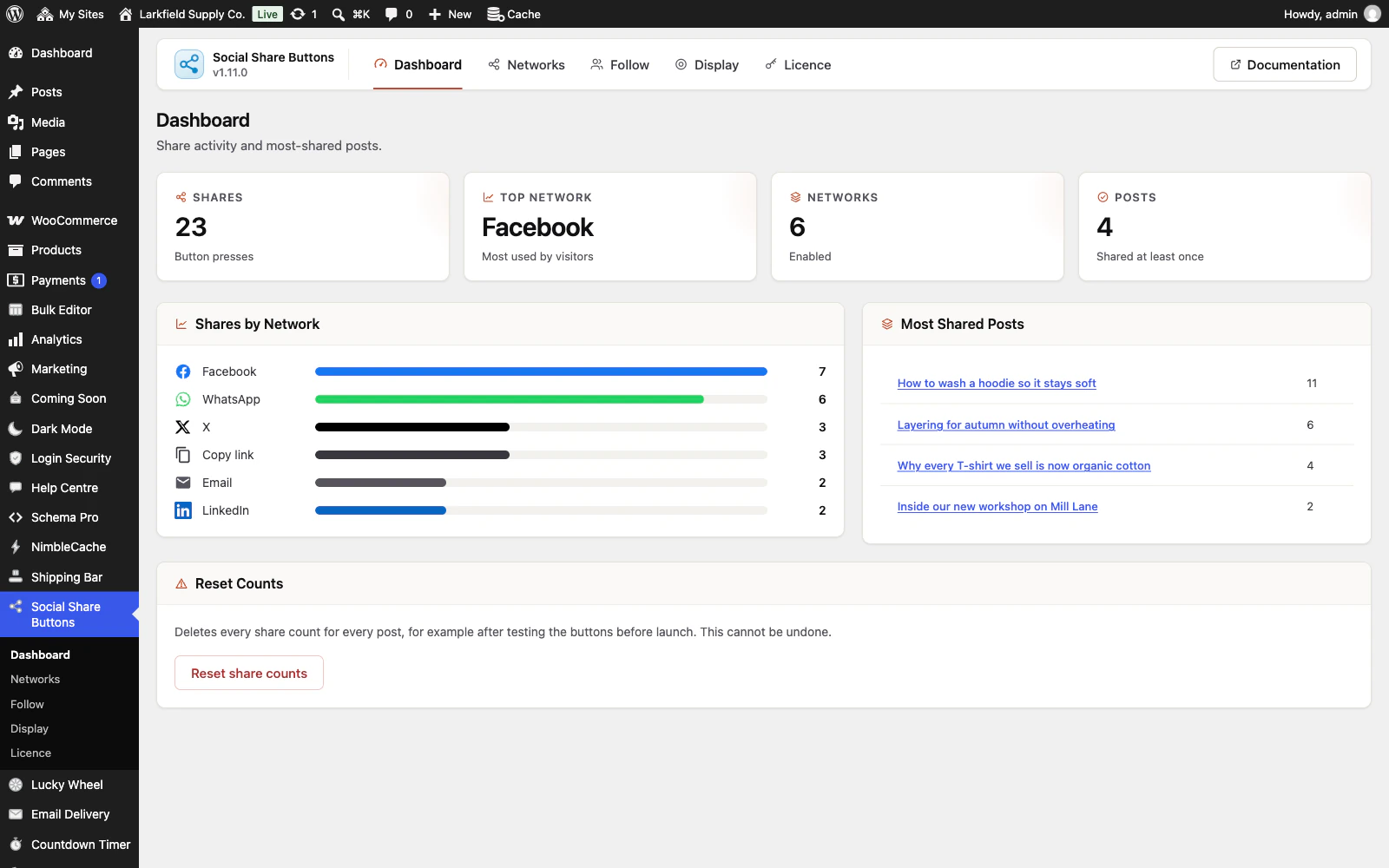Select the Licence submenu item in sidebar
Screen dimensions: 1389x868
31,753
